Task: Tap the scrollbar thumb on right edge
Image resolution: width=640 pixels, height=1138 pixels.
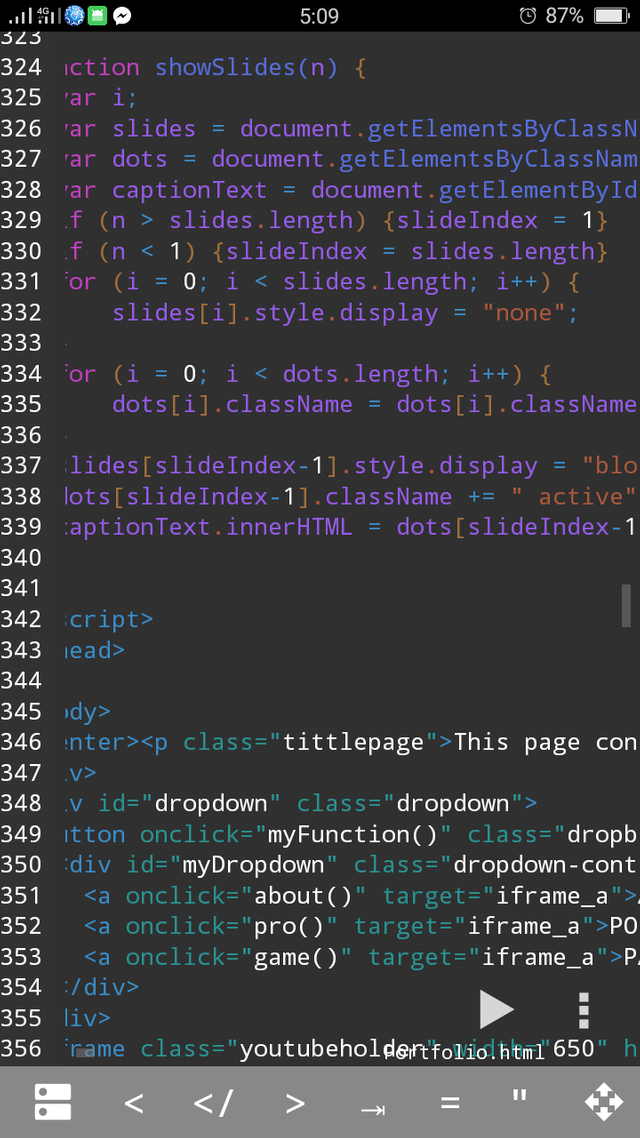Action: [x=625, y=605]
